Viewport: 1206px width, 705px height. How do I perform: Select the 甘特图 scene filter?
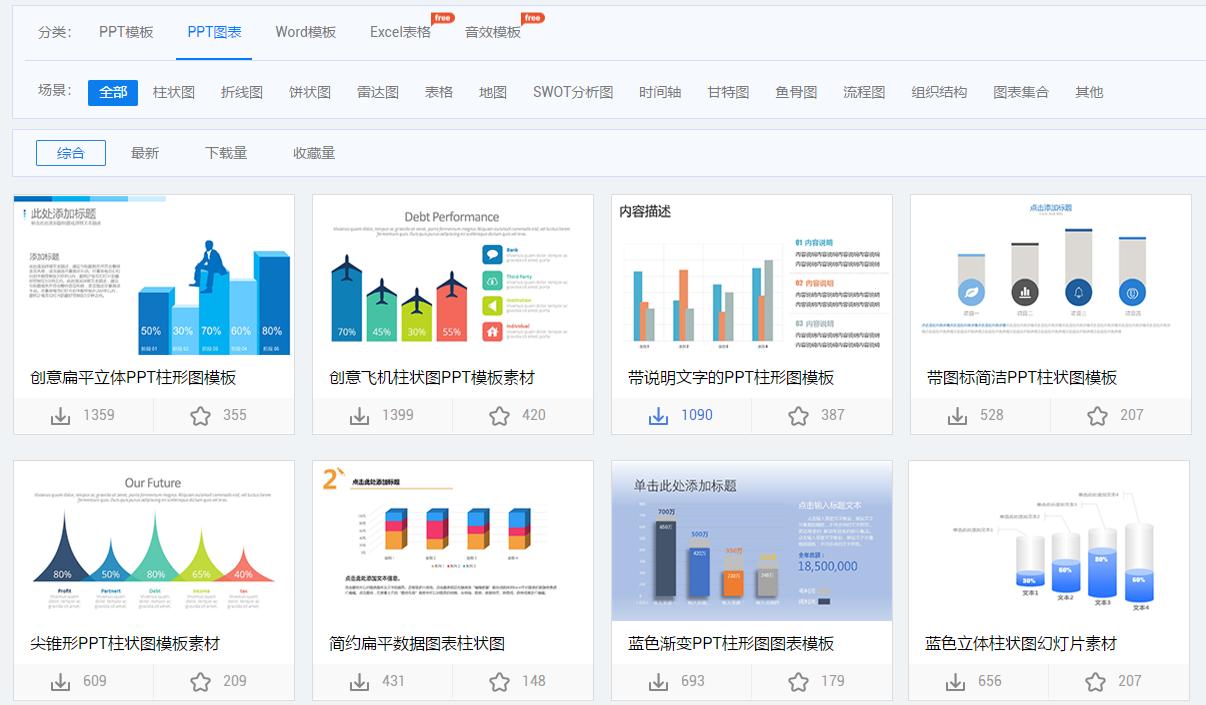726,91
